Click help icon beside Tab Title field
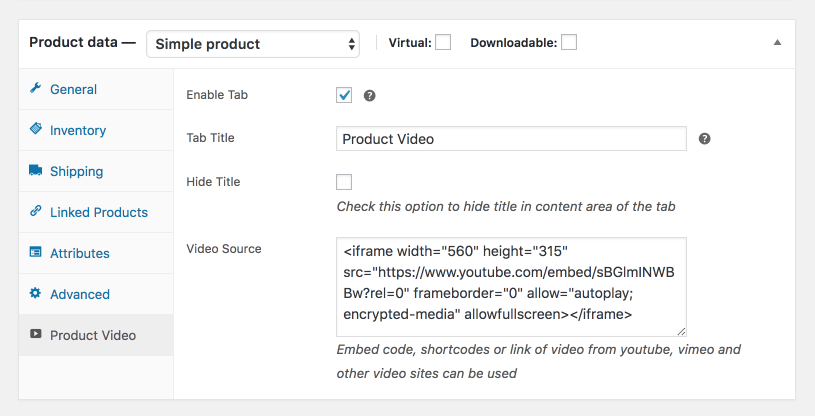The height and width of the screenshot is (416, 815). click(704, 139)
